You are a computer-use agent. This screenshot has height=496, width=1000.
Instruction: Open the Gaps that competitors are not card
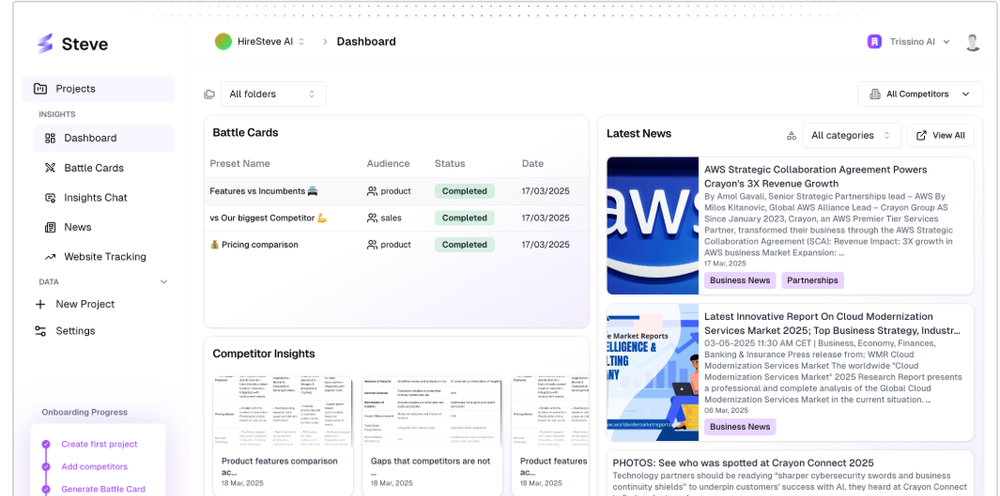click(x=432, y=436)
